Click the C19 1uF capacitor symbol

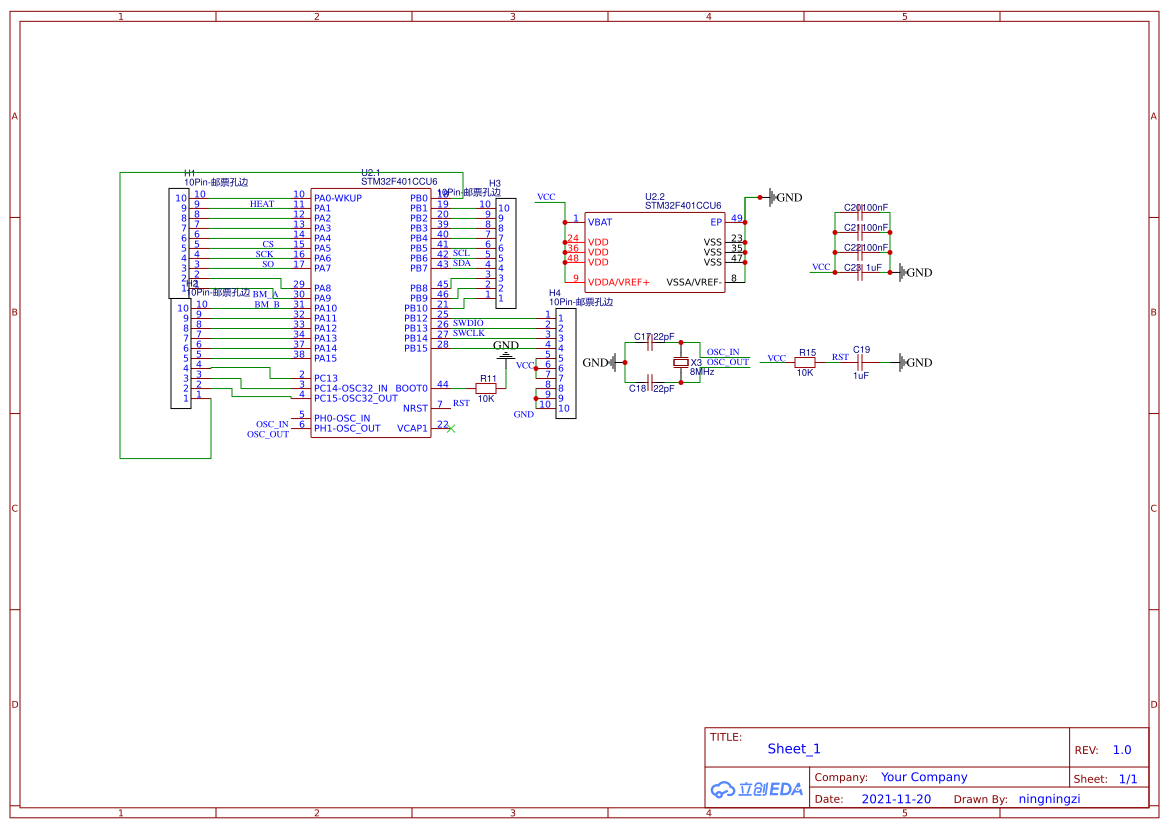click(860, 363)
